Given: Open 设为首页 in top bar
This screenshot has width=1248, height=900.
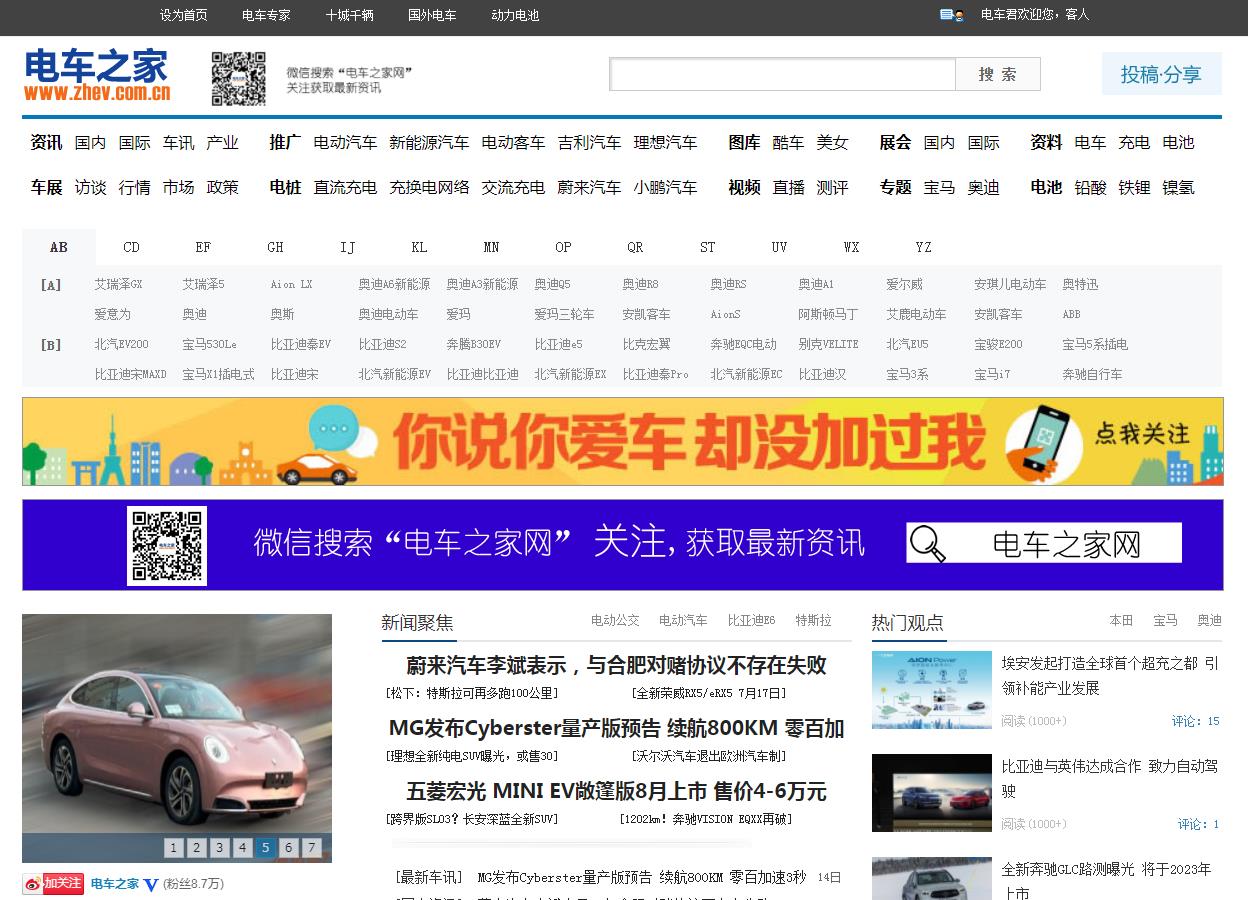Looking at the screenshot, I should tap(184, 15).
